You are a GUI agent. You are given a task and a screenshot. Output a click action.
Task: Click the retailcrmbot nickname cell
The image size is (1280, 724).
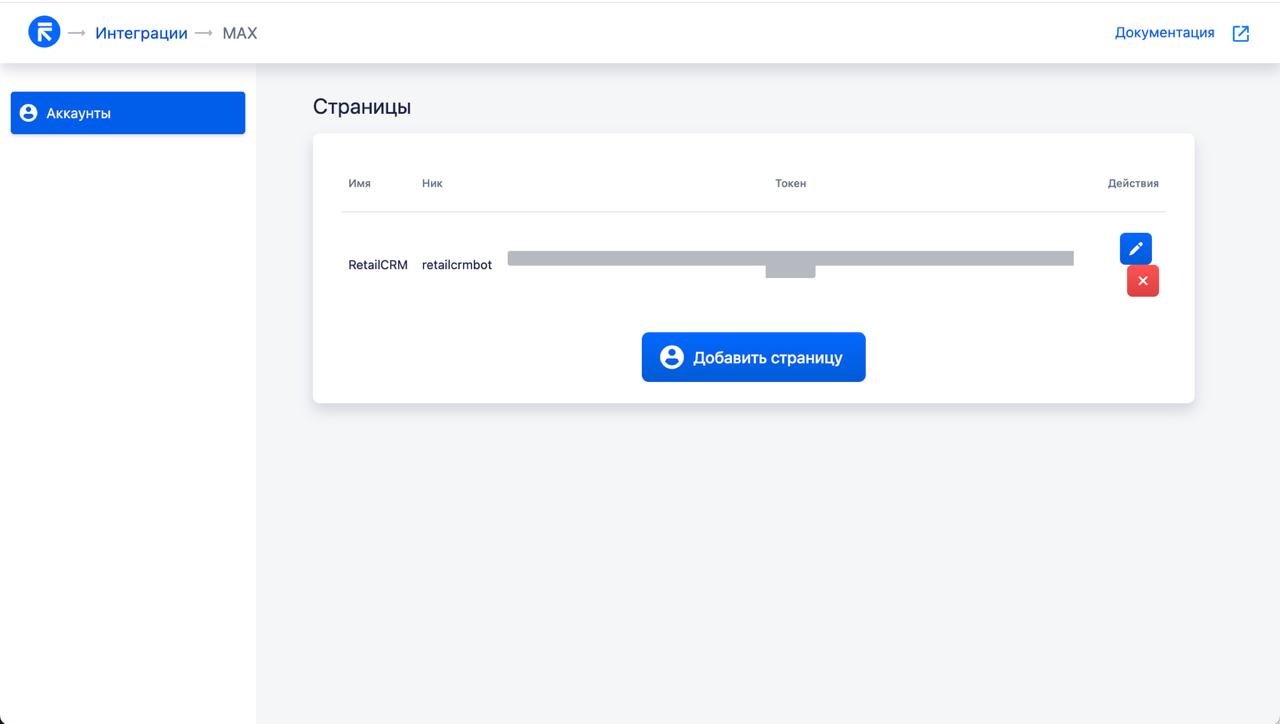(x=457, y=265)
